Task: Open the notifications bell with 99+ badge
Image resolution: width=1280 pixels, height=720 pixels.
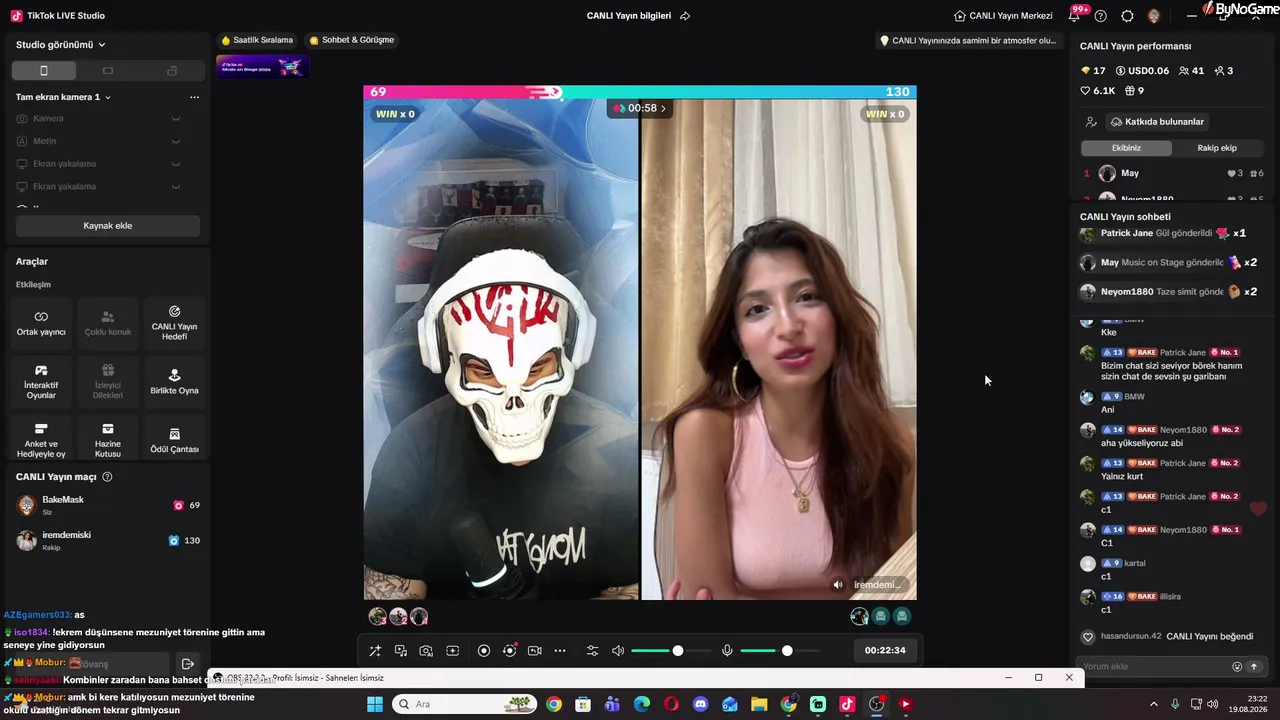Action: pos(1076,15)
